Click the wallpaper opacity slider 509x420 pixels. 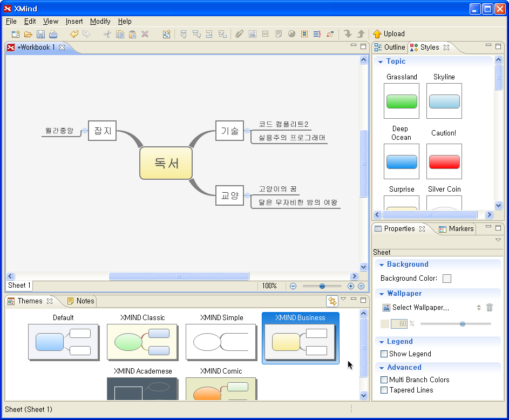pos(462,324)
